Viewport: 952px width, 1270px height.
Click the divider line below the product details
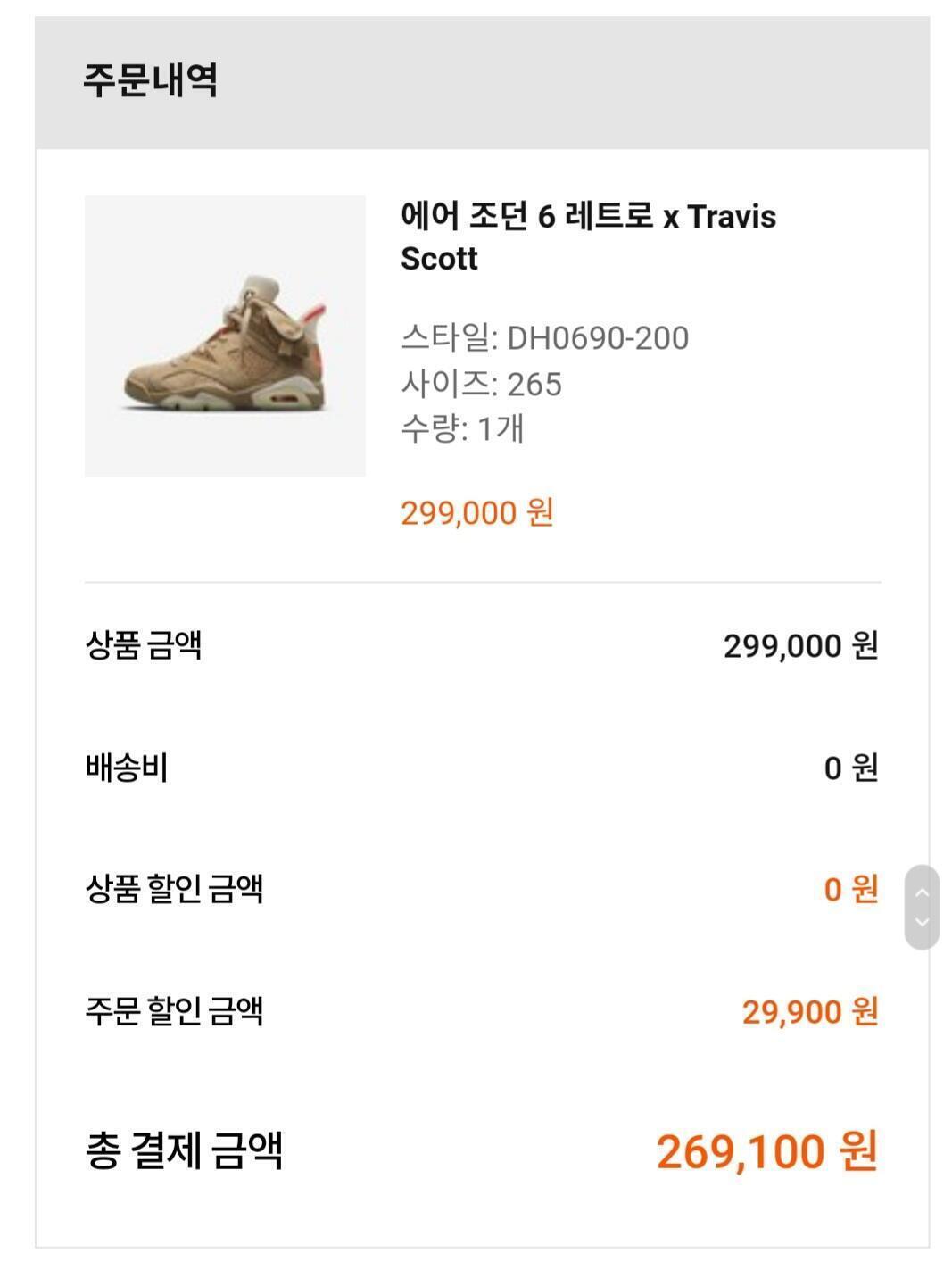pyautogui.click(x=483, y=582)
